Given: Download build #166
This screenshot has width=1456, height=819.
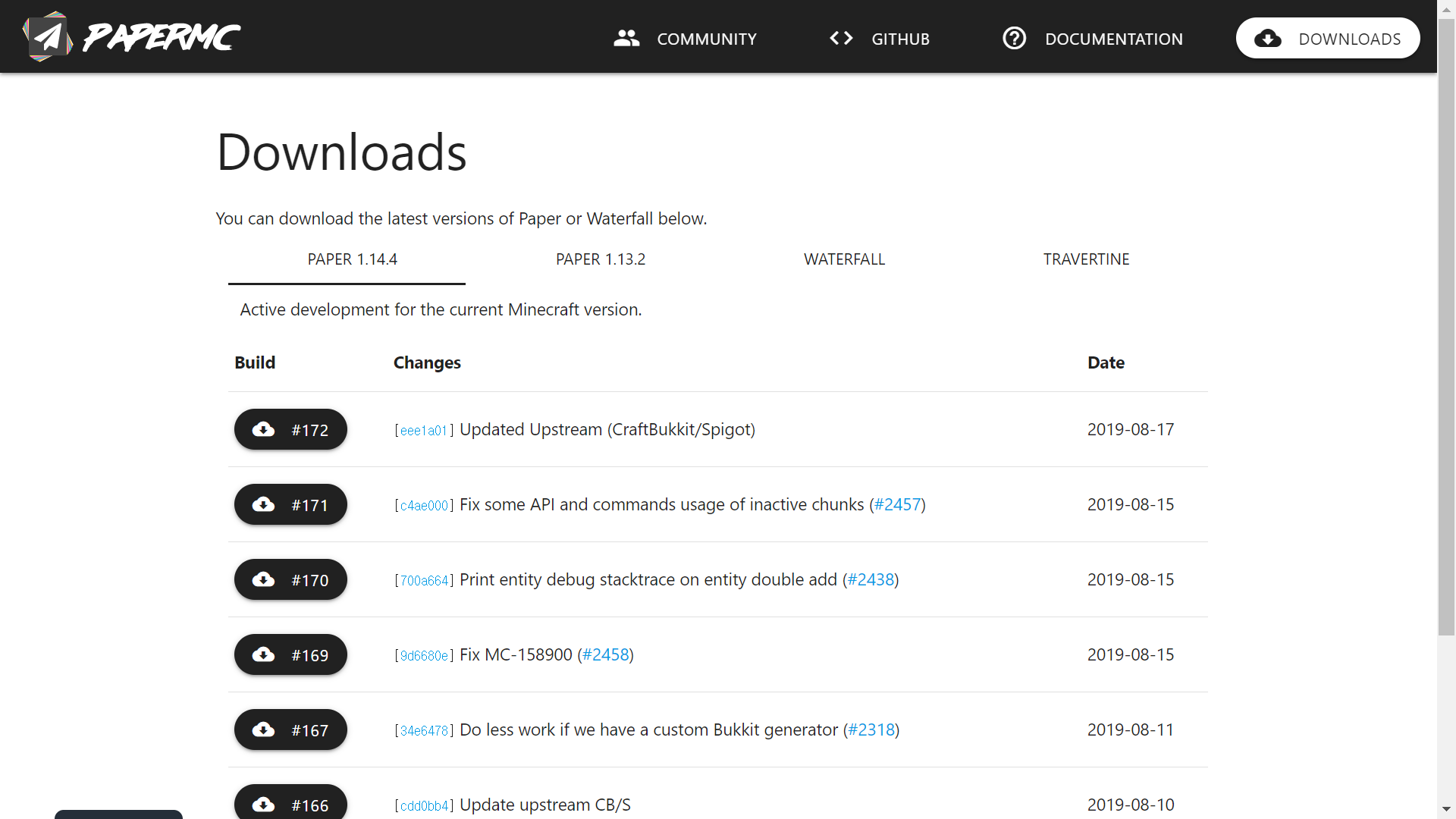Looking at the screenshot, I should click(x=290, y=804).
